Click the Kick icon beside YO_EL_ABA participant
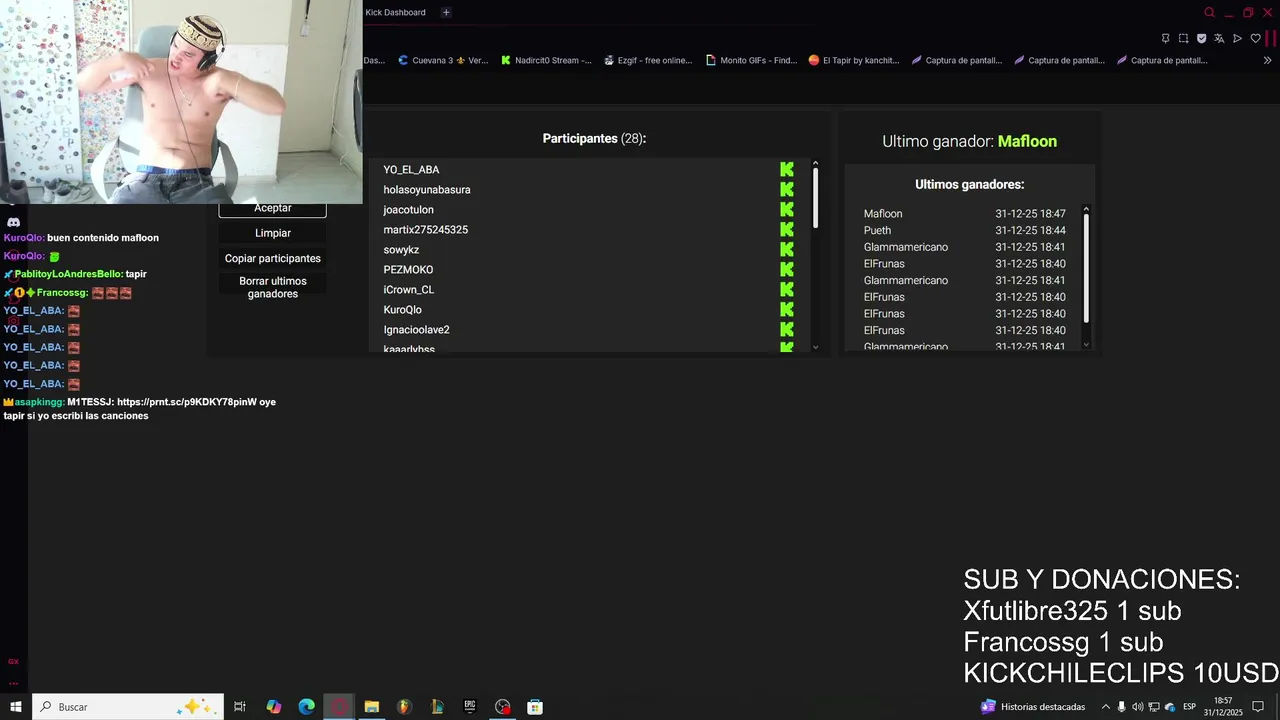Screen dimensions: 1280x720 (787, 170)
